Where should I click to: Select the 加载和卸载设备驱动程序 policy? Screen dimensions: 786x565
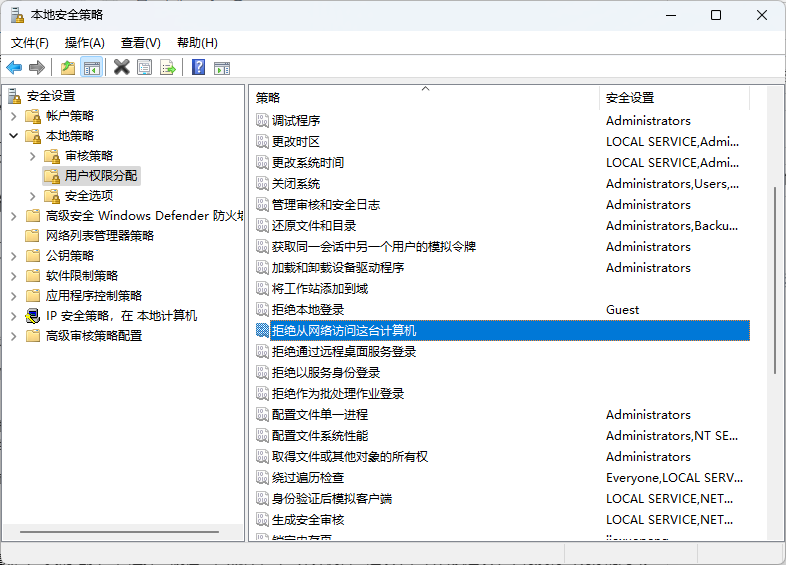pyautogui.click(x=338, y=268)
